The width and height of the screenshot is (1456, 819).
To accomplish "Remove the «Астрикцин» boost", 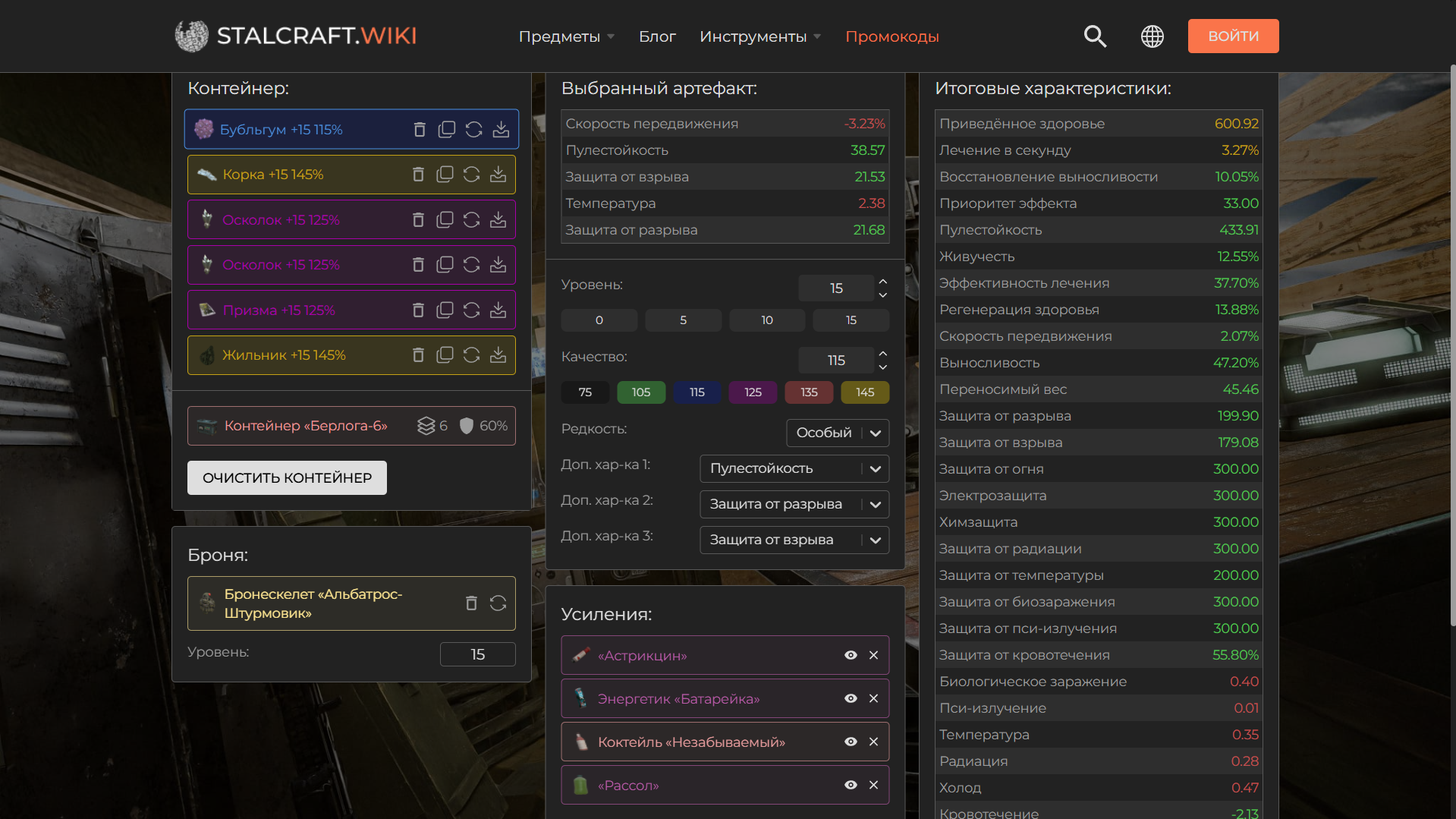I will 873,655.
